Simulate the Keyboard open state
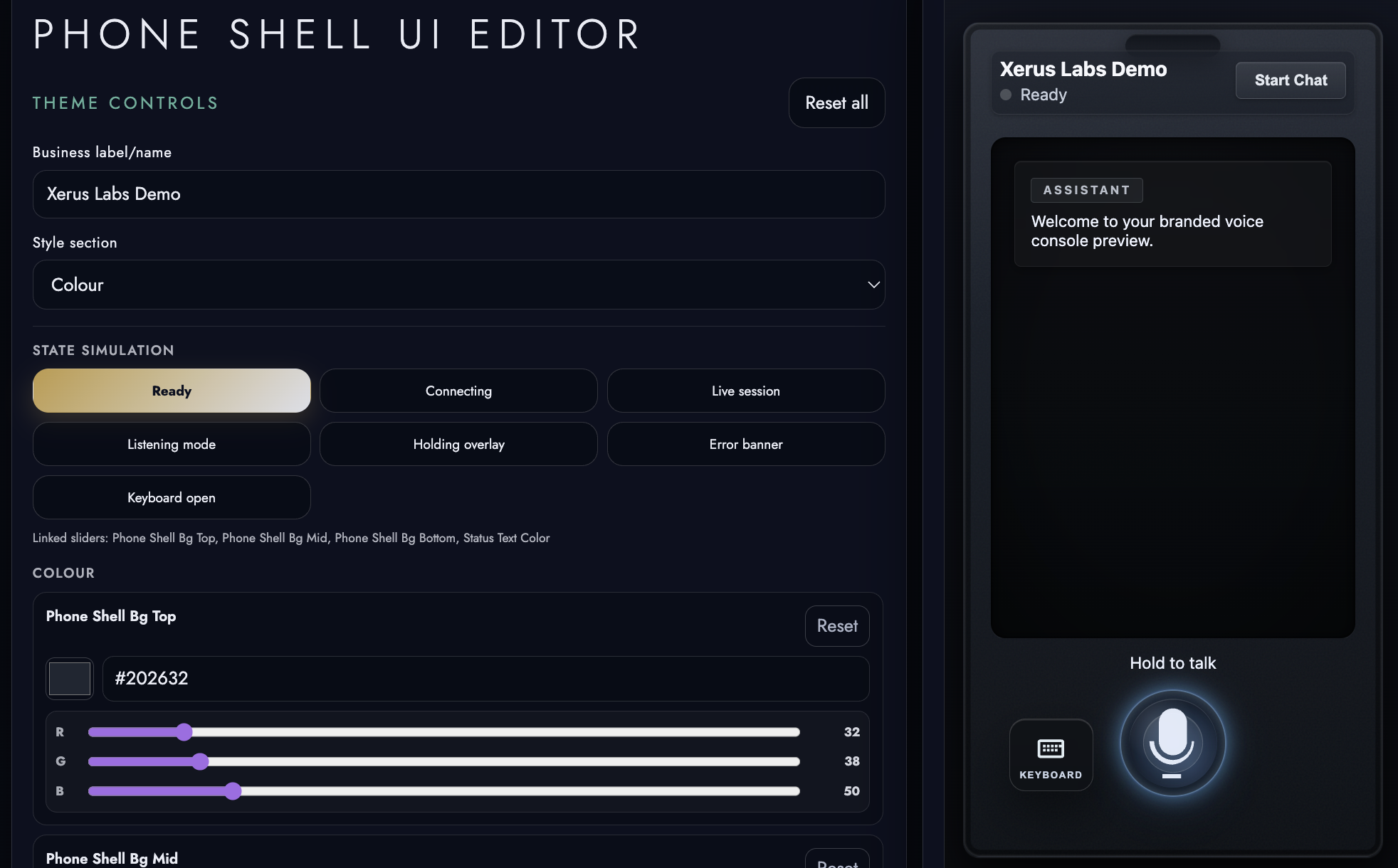 (171, 497)
